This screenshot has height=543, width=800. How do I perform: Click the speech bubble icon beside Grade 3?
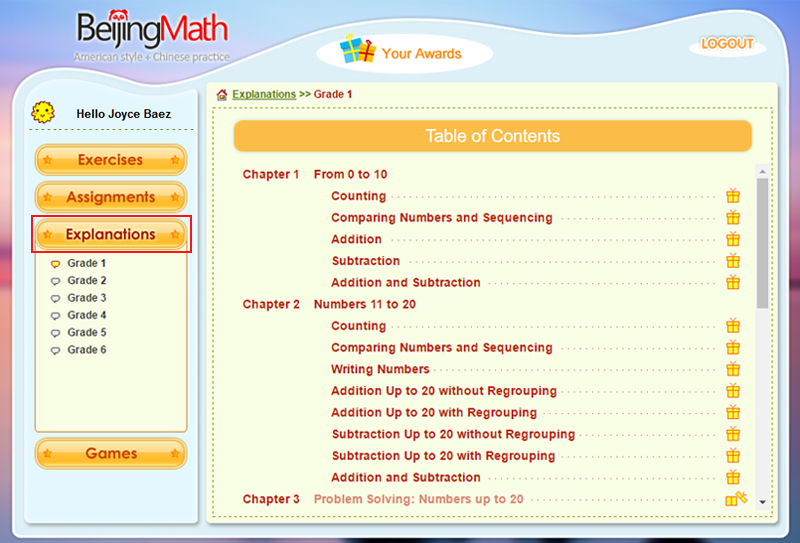tap(55, 299)
